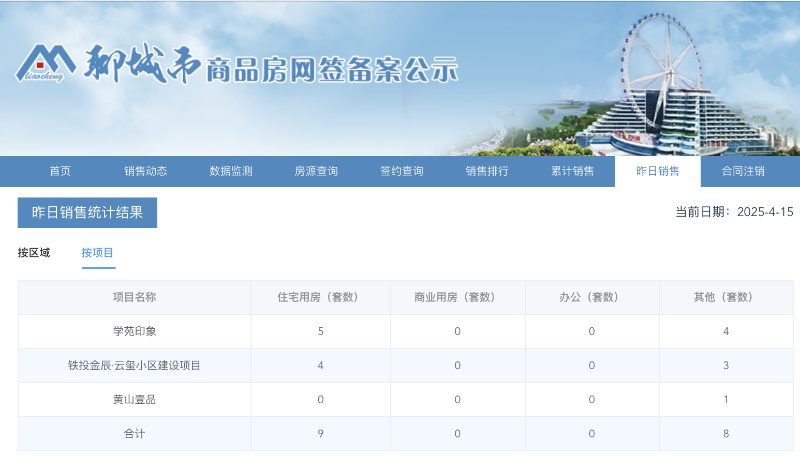Screen dimensions: 800x457
Task: Navigate to 销售排行
Action: [487, 171]
